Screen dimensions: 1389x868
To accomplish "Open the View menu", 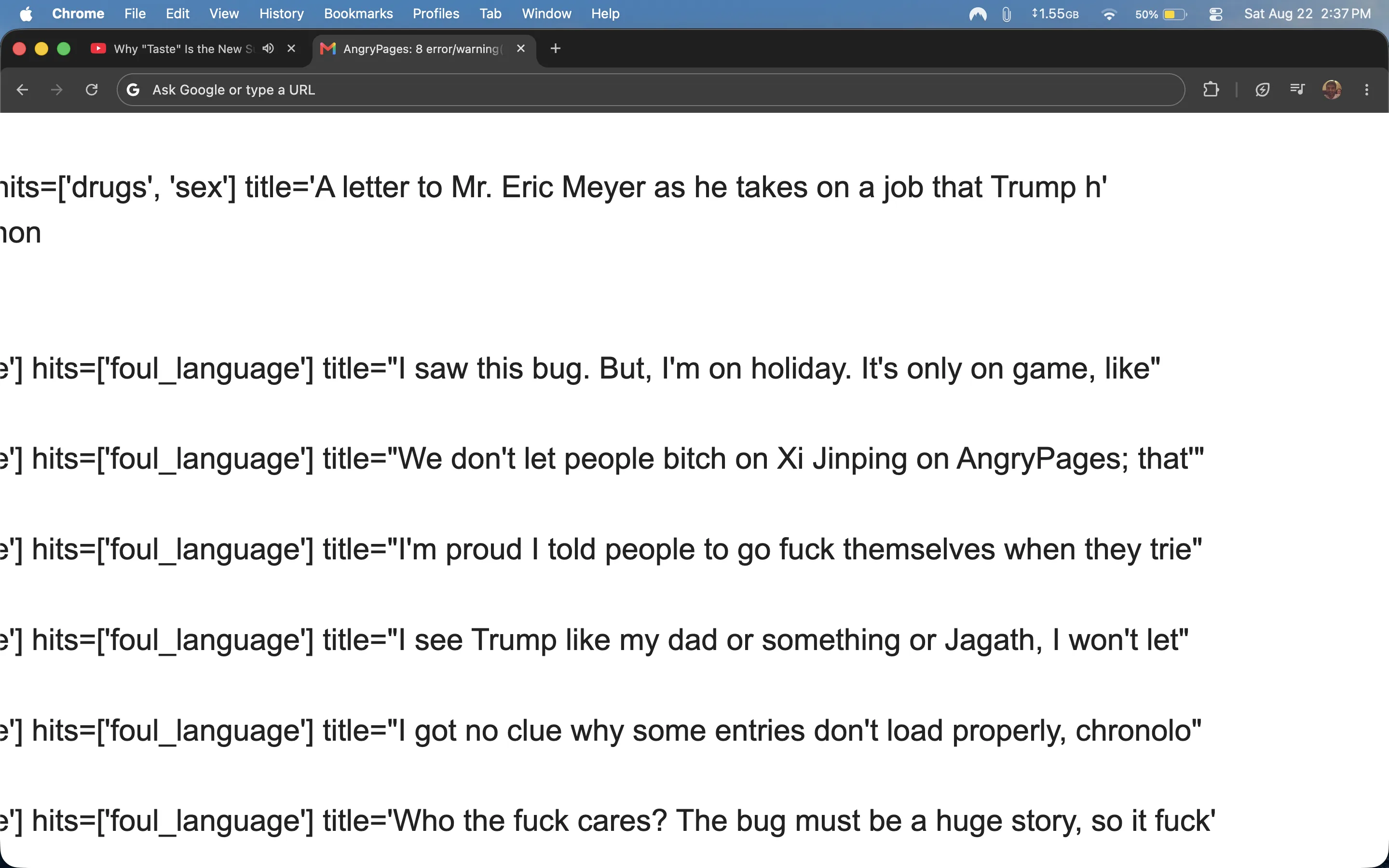I will 224,14.
